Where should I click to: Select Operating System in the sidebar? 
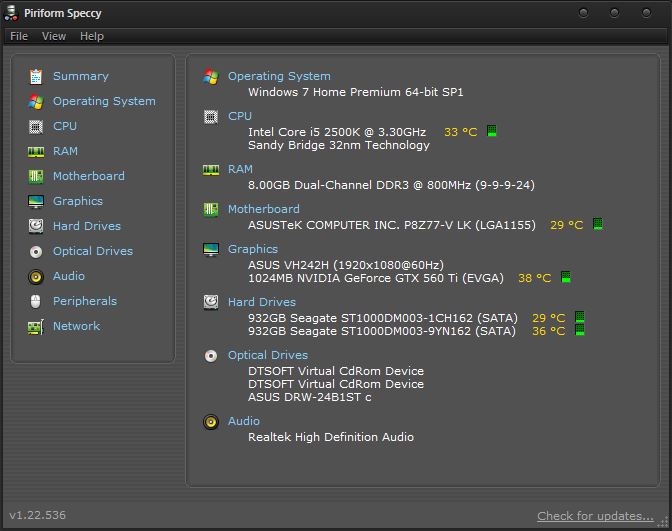tap(104, 101)
